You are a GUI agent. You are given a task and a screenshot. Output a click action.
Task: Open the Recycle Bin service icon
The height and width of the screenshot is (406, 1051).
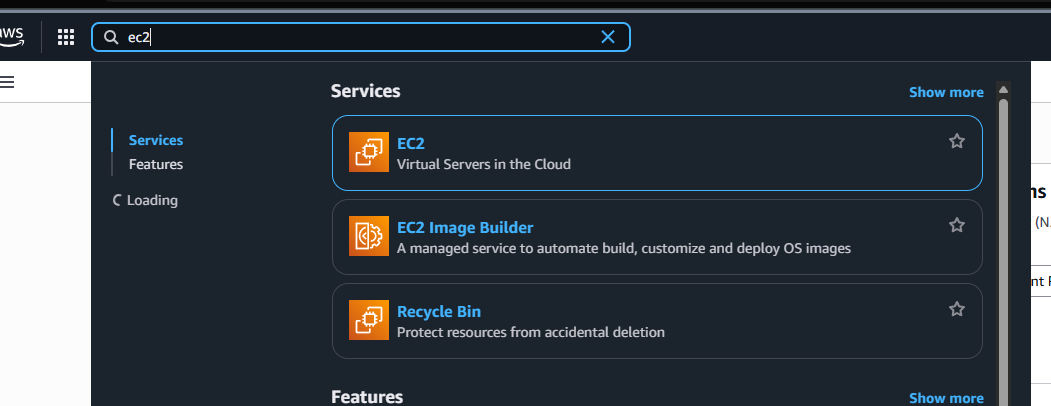(369, 320)
